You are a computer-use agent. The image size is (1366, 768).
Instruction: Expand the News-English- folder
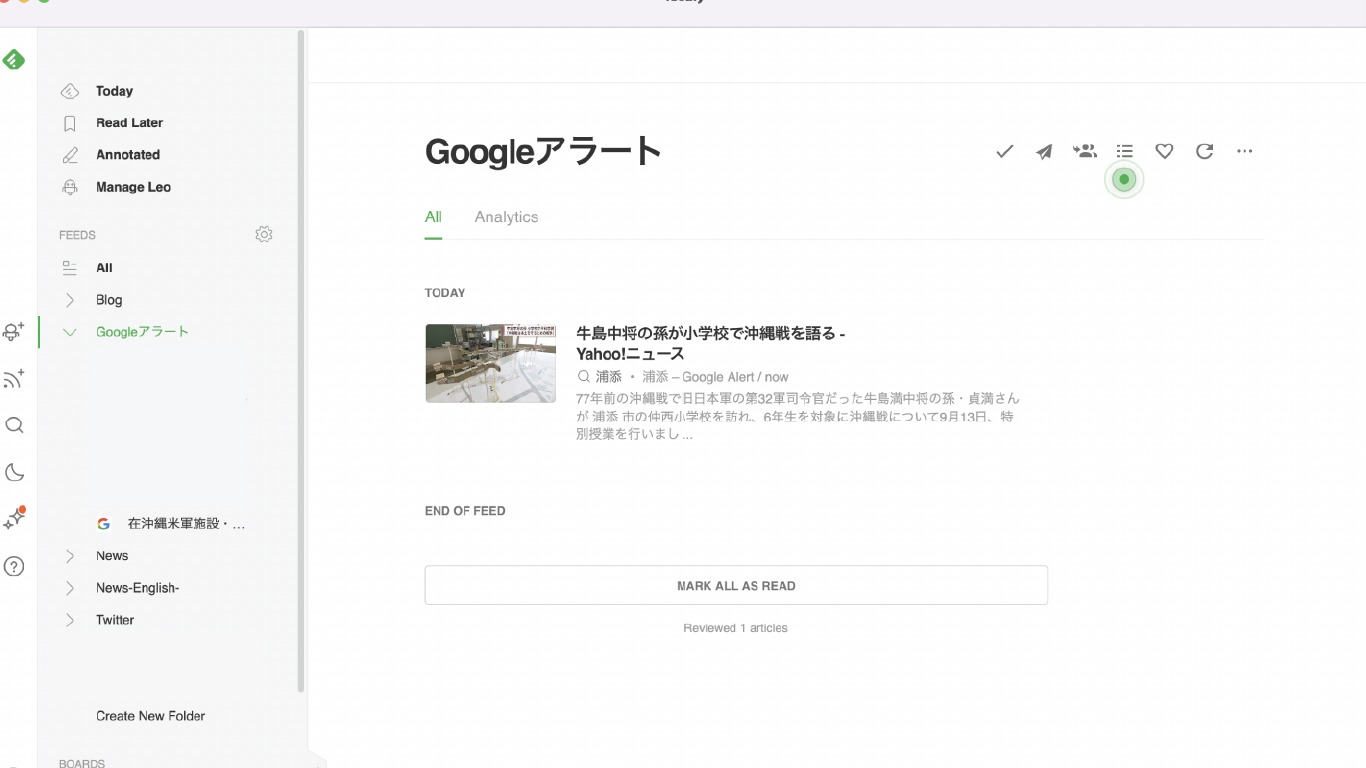(70, 588)
